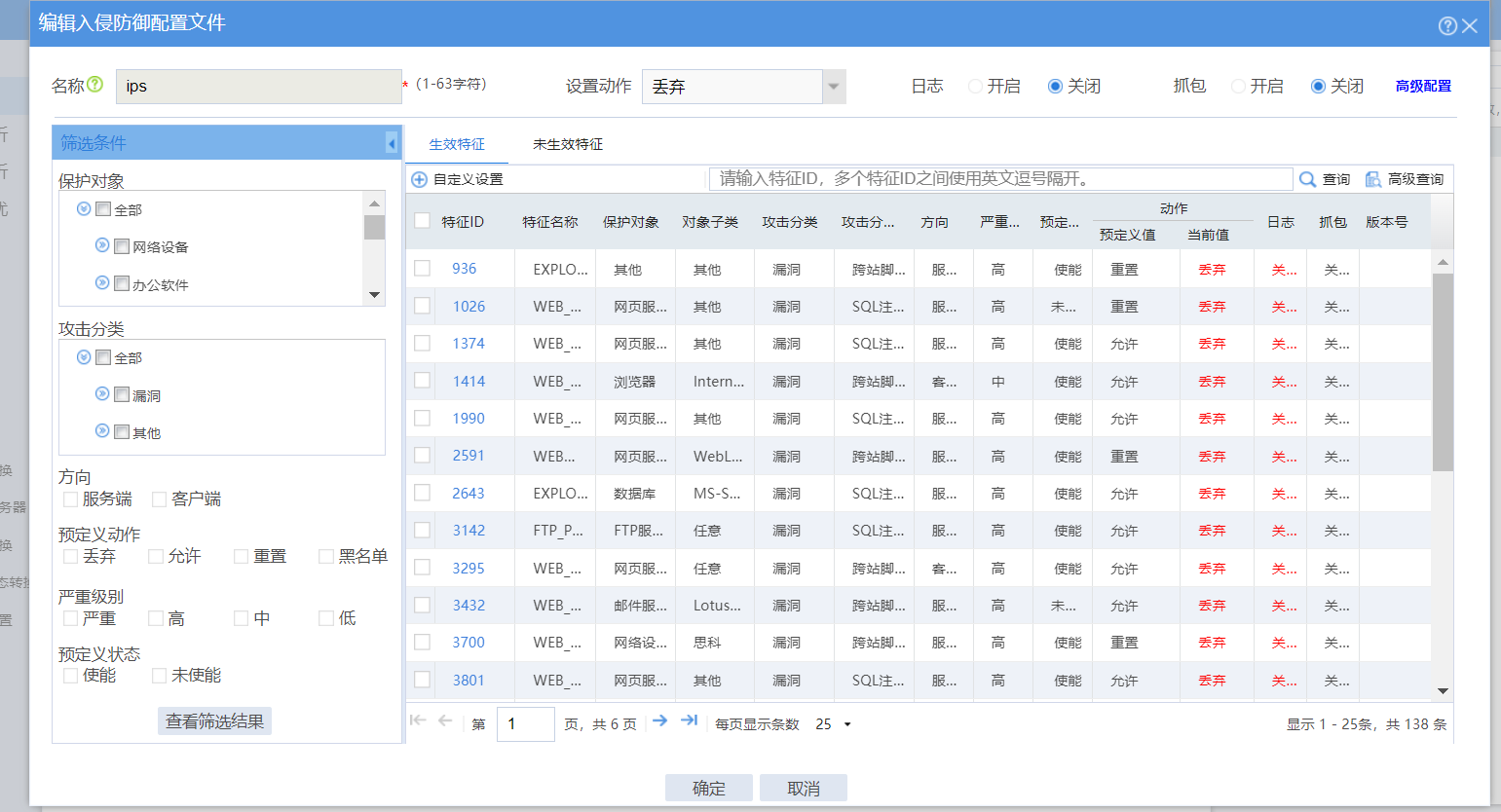The width and height of the screenshot is (1501, 812).
Task: Cancel with the 取消 button
Action: [x=804, y=789]
